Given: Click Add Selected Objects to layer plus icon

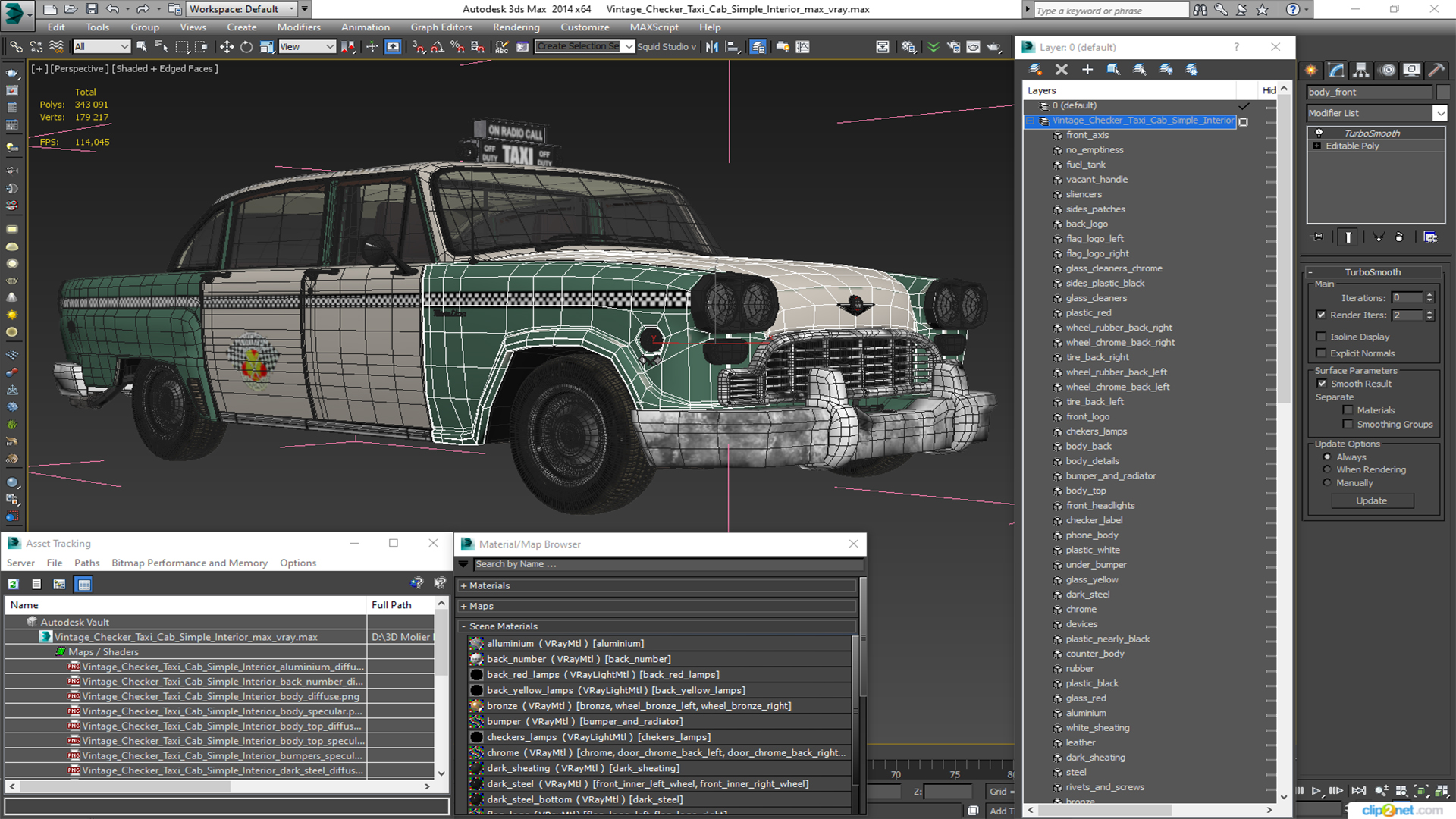Looking at the screenshot, I should click(x=1087, y=69).
